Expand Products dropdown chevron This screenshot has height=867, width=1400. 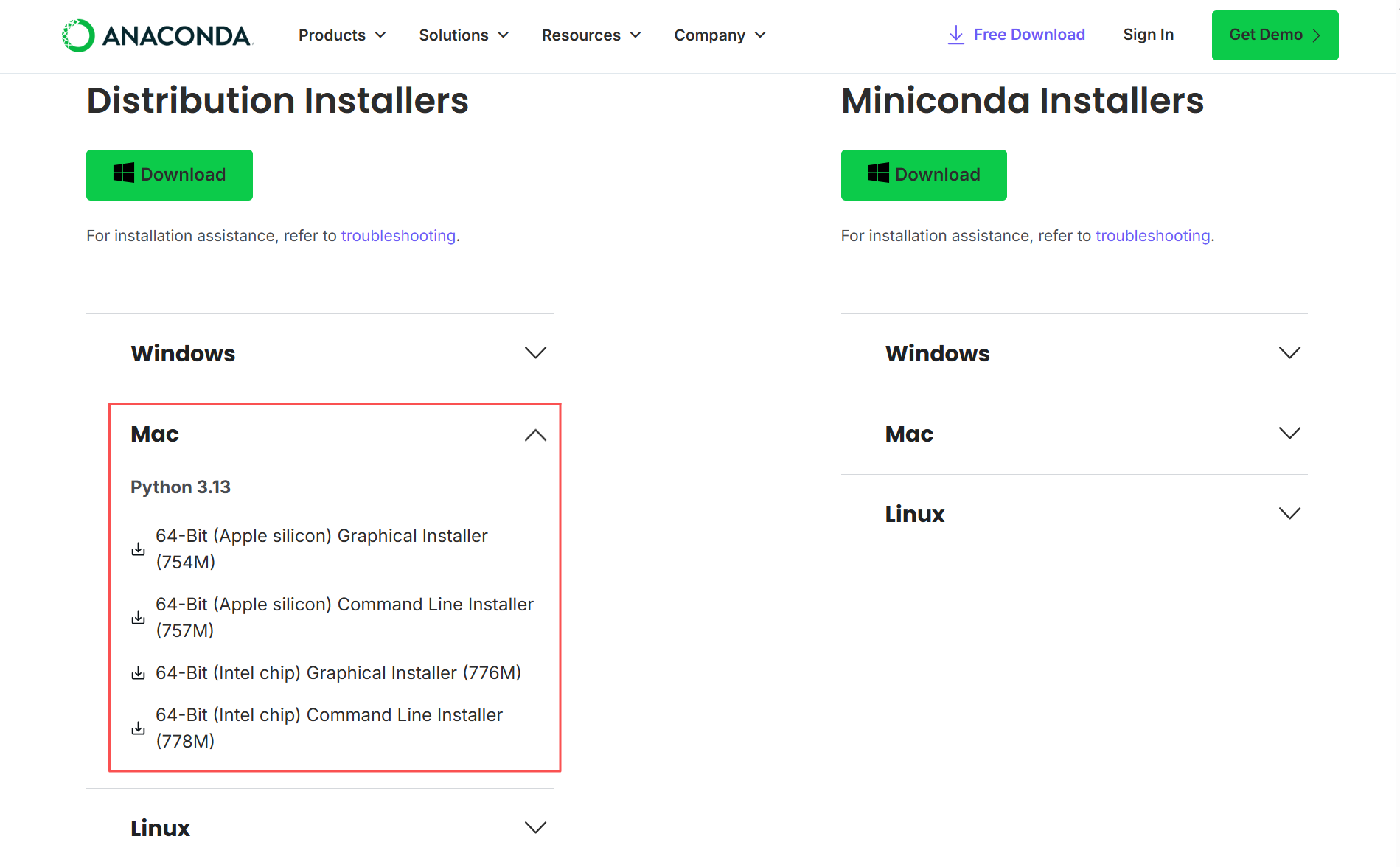[x=380, y=35]
